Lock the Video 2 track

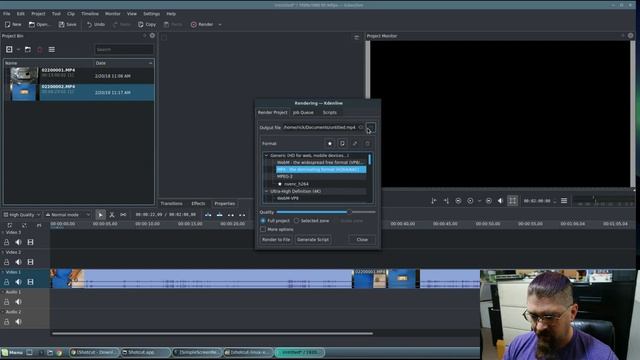pyautogui.click(x=7, y=262)
